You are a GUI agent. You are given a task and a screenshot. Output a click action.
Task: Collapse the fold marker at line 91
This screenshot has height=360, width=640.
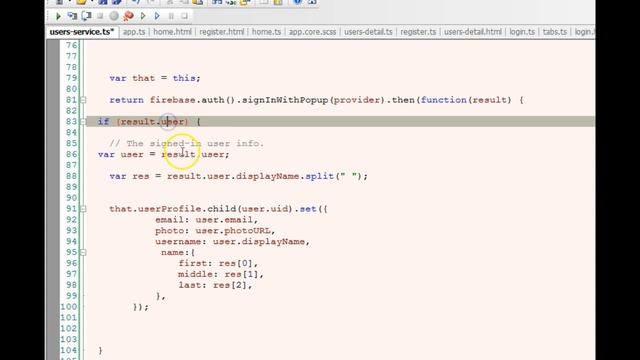[83, 209]
